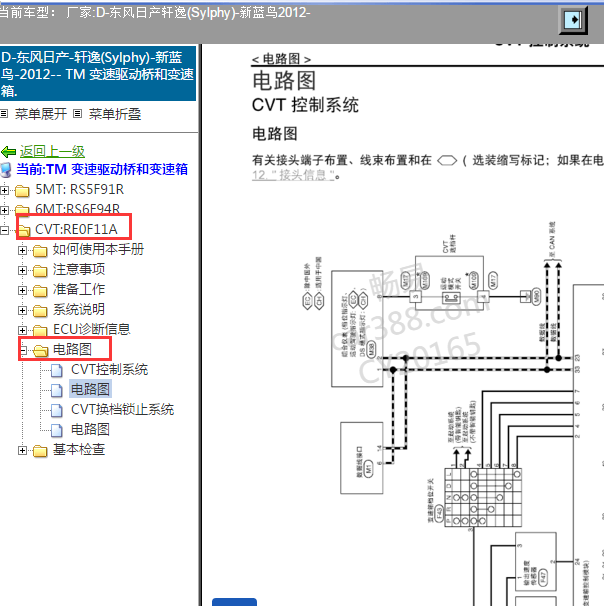Click the 如何使用本手册 folder icon

click(40, 250)
